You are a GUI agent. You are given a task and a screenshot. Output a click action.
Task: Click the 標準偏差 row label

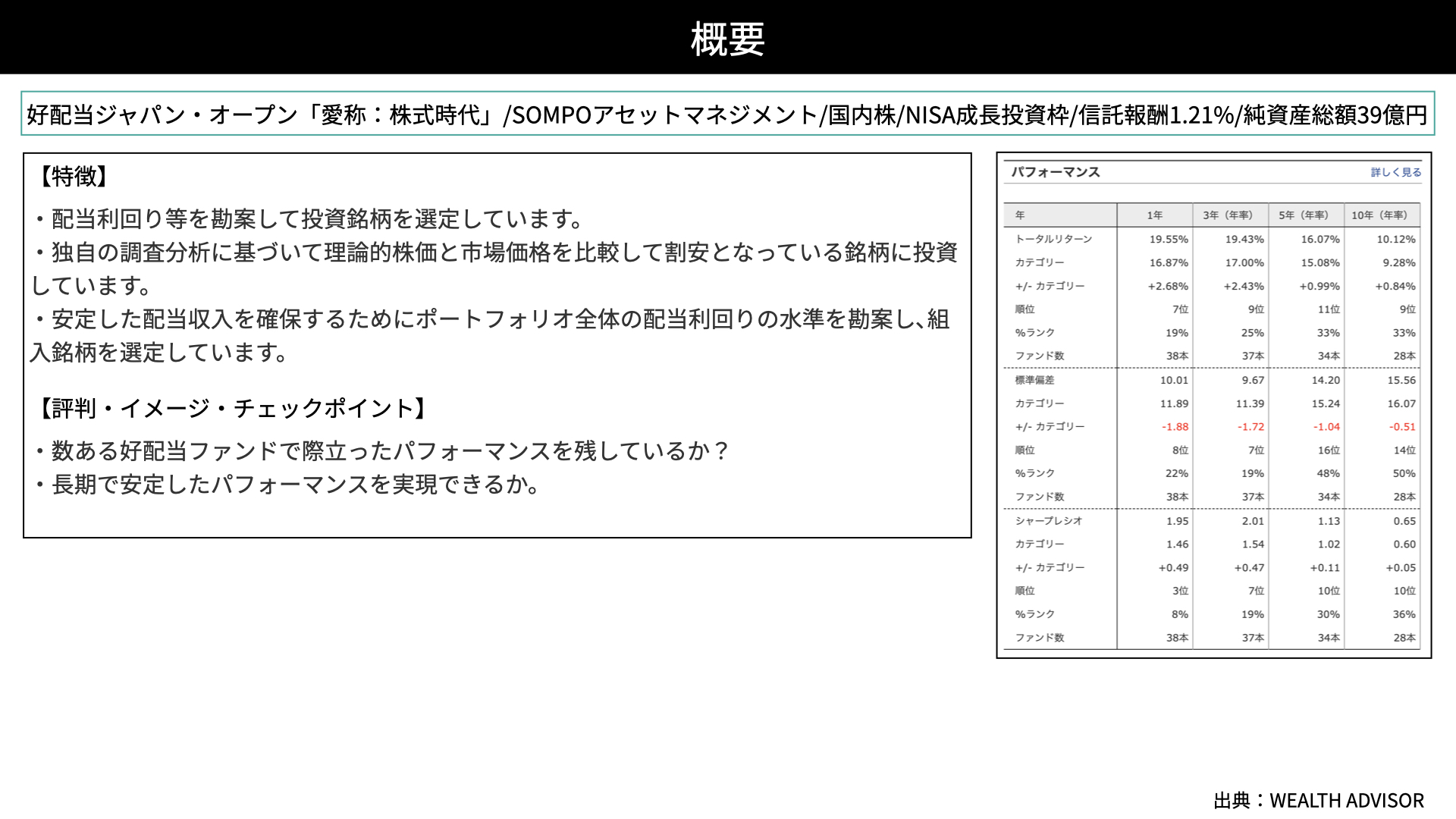click(1034, 380)
